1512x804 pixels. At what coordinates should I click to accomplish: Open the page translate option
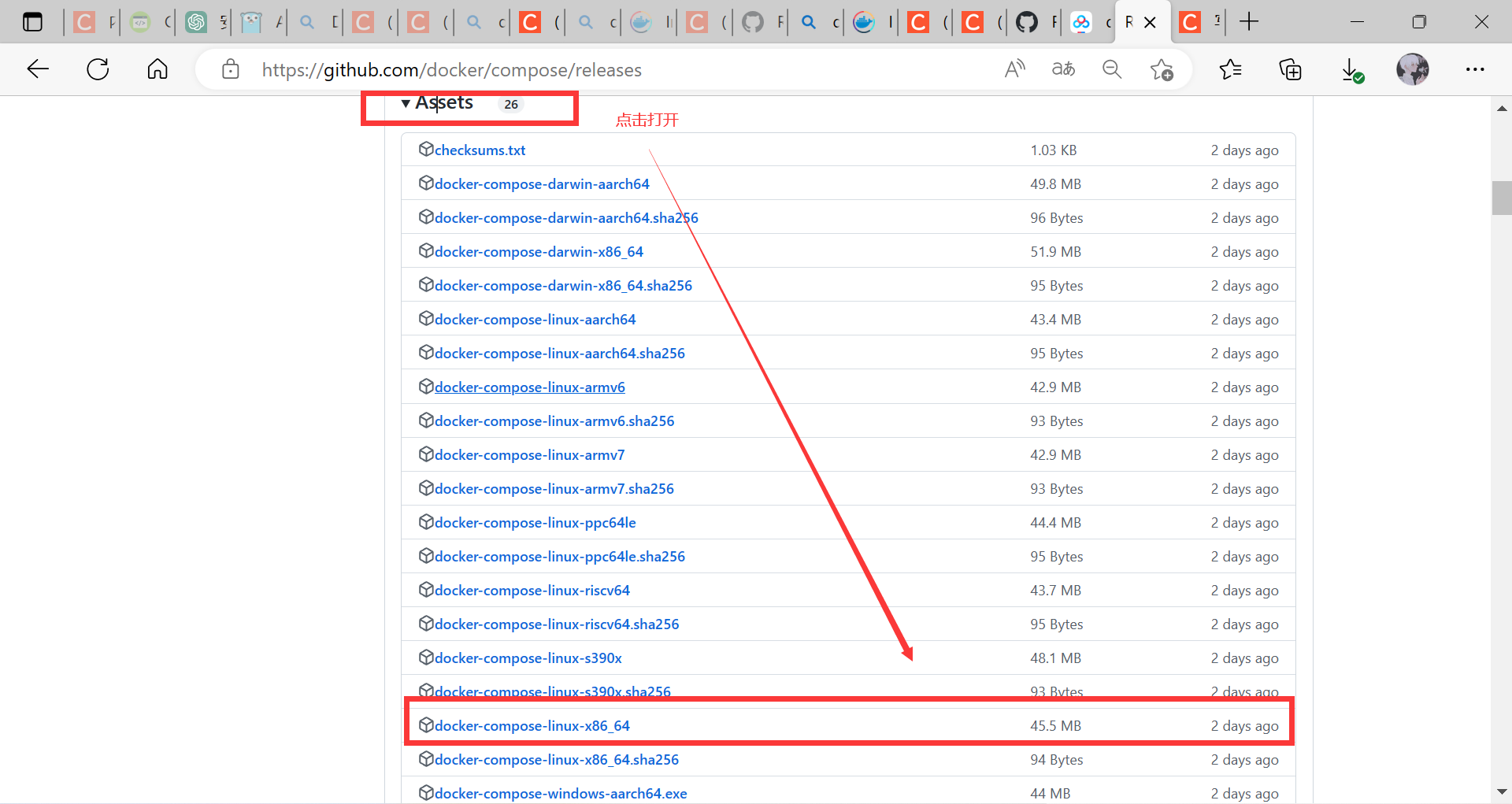click(x=1063, y=69)
